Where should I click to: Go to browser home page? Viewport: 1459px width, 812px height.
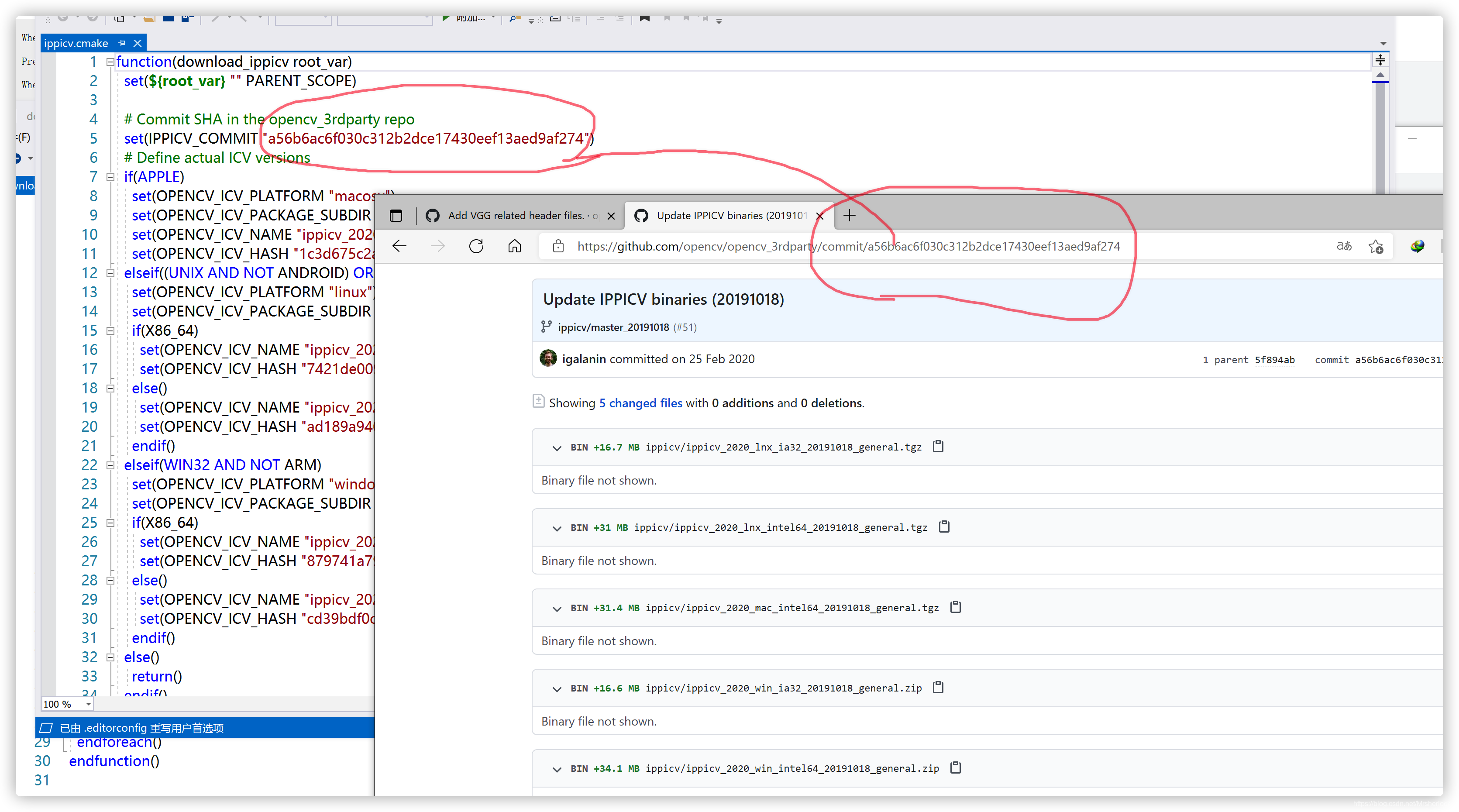click(x=514, y=246)
